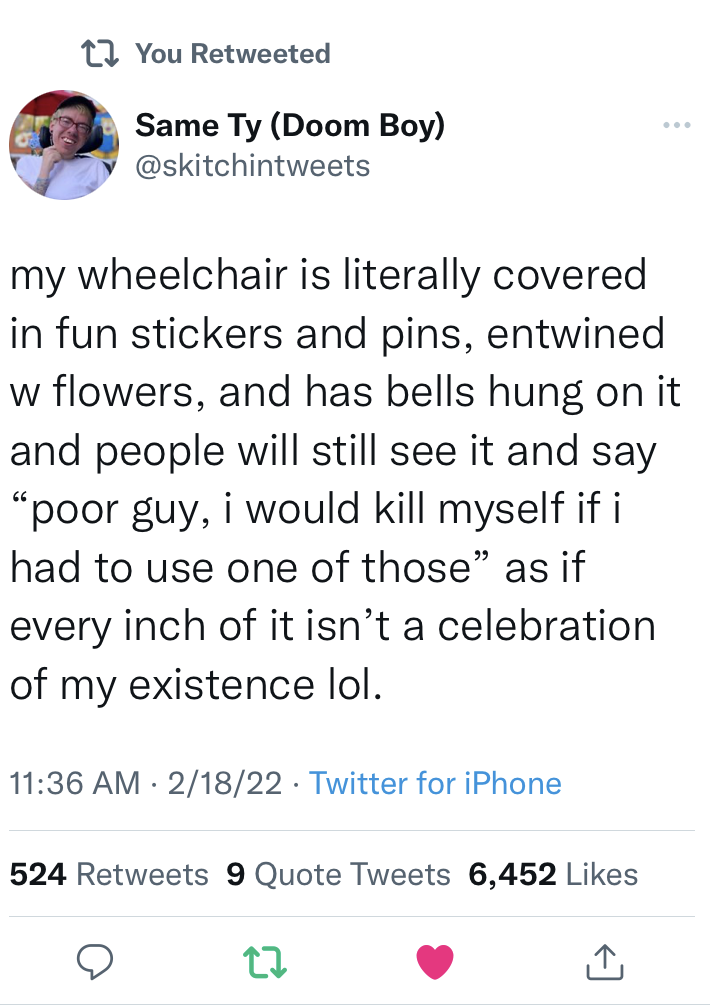Show the 6,452 Likes list
Screen dimensions: 710x1008
click(553, 874)
